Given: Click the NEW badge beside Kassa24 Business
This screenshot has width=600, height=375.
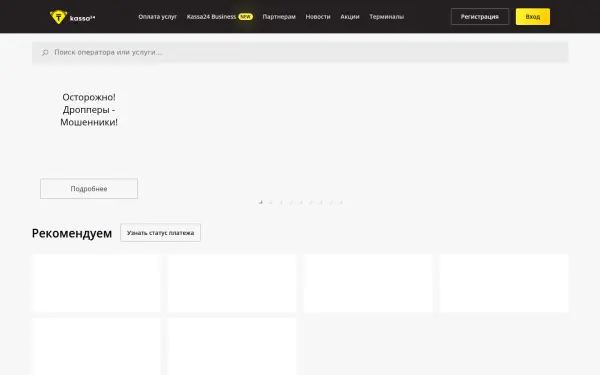Looking at the screenshot, I should pyautogui.click(x=245, y=17).
